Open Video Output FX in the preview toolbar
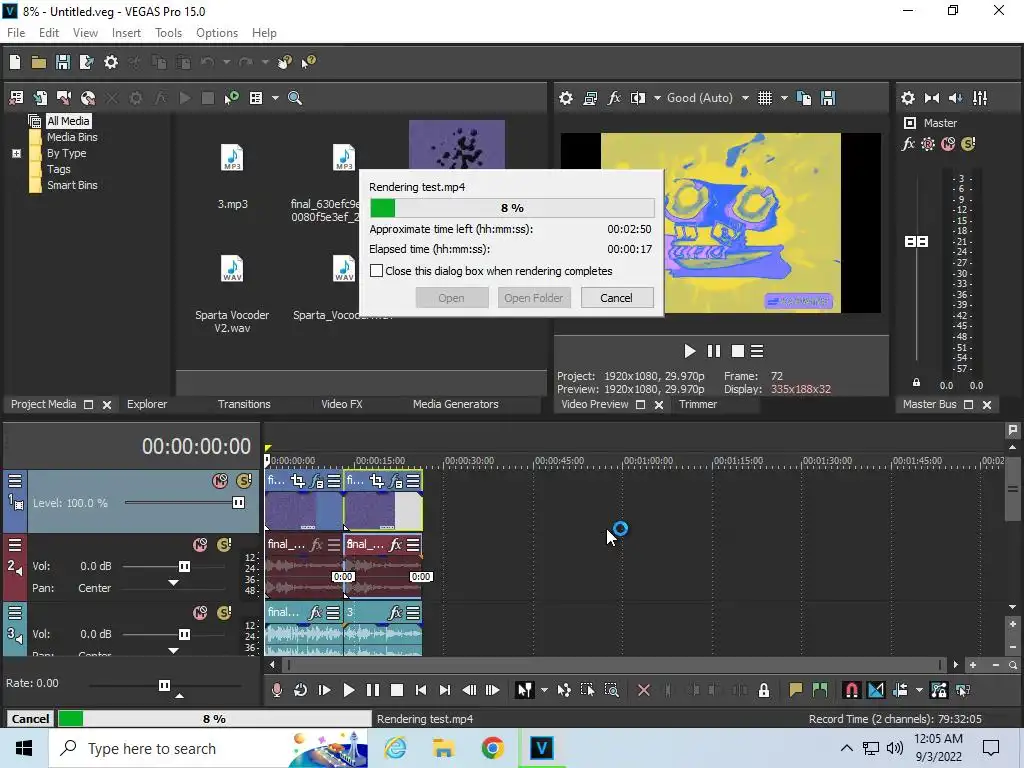1024x768 pixels. click(x=614, y=98)
